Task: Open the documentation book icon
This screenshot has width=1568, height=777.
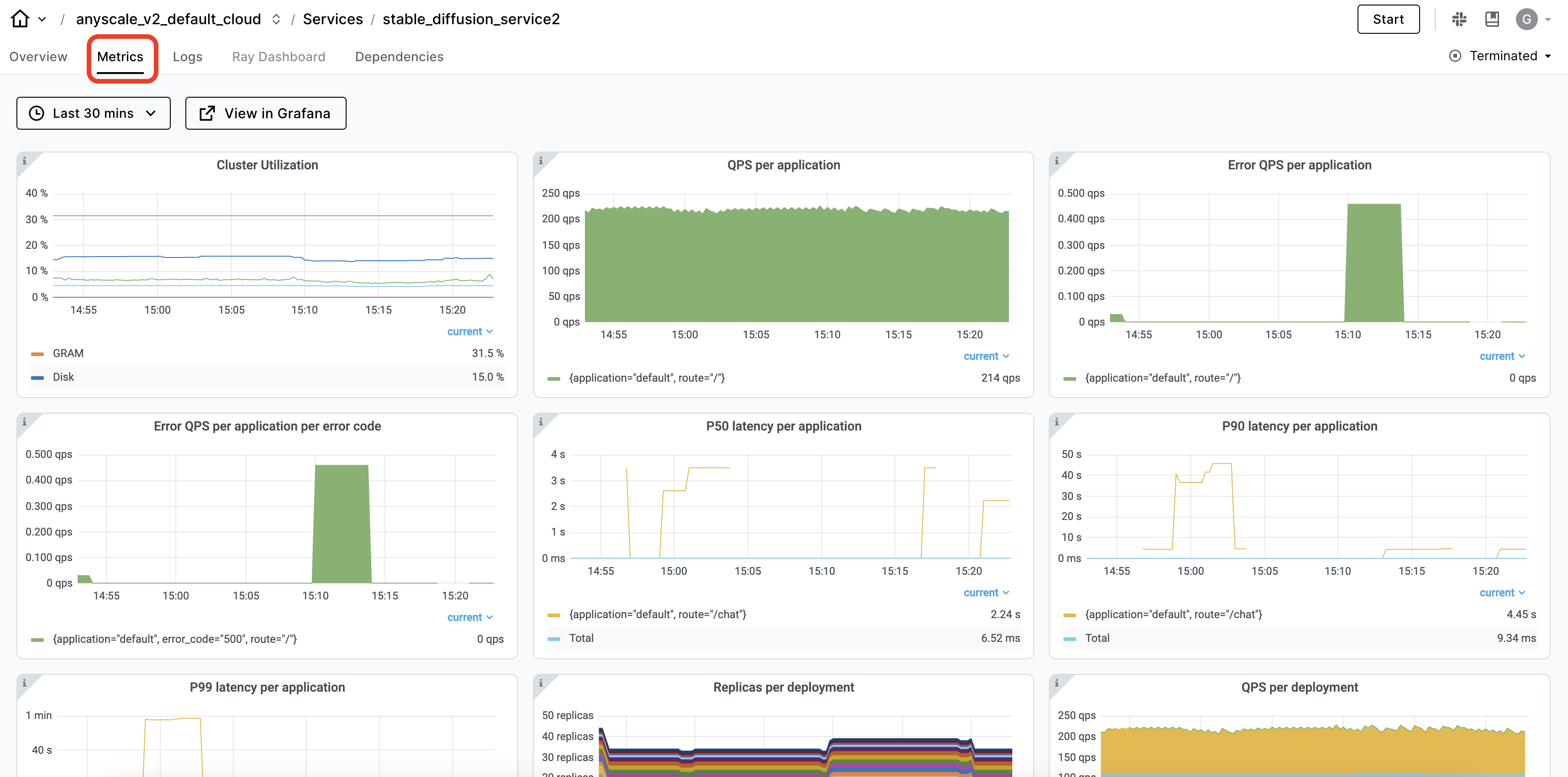Action: (1492, 19)
